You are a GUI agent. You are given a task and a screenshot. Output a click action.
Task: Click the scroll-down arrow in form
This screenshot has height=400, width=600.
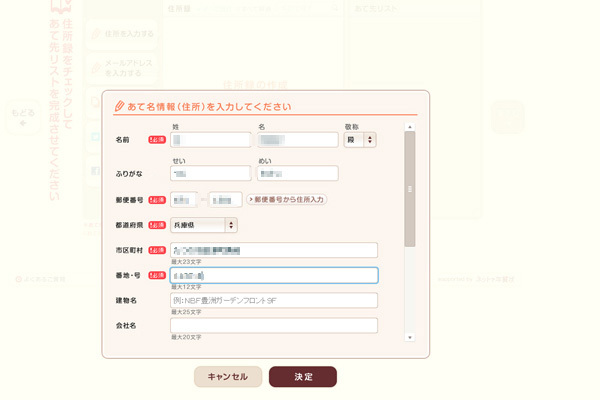tap(409, 338)
